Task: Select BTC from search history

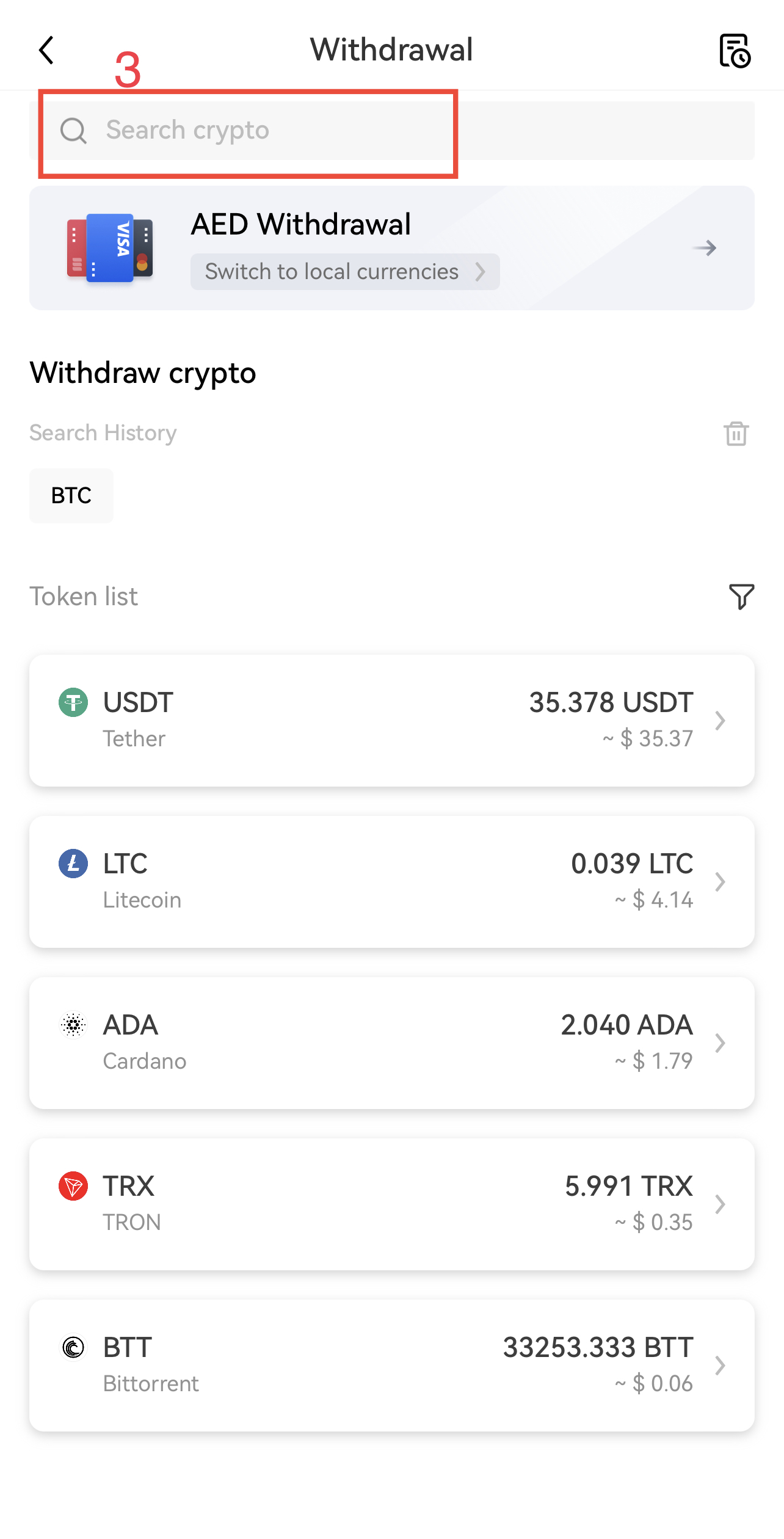Action: tap(71, 495)
